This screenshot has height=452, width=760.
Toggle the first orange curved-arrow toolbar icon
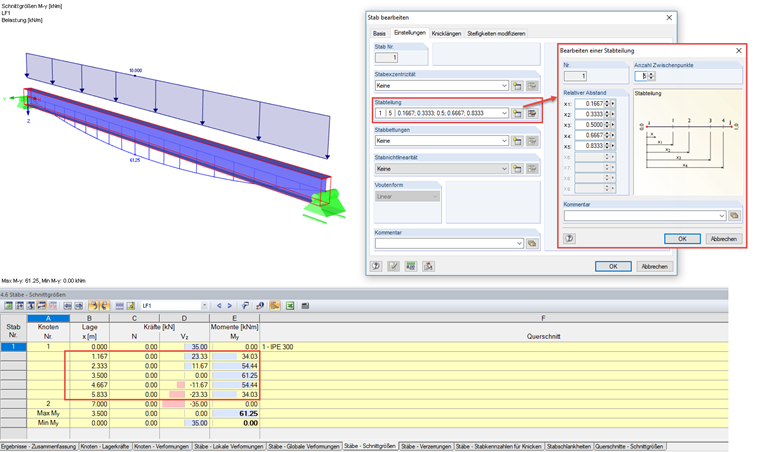click(94, 306)
